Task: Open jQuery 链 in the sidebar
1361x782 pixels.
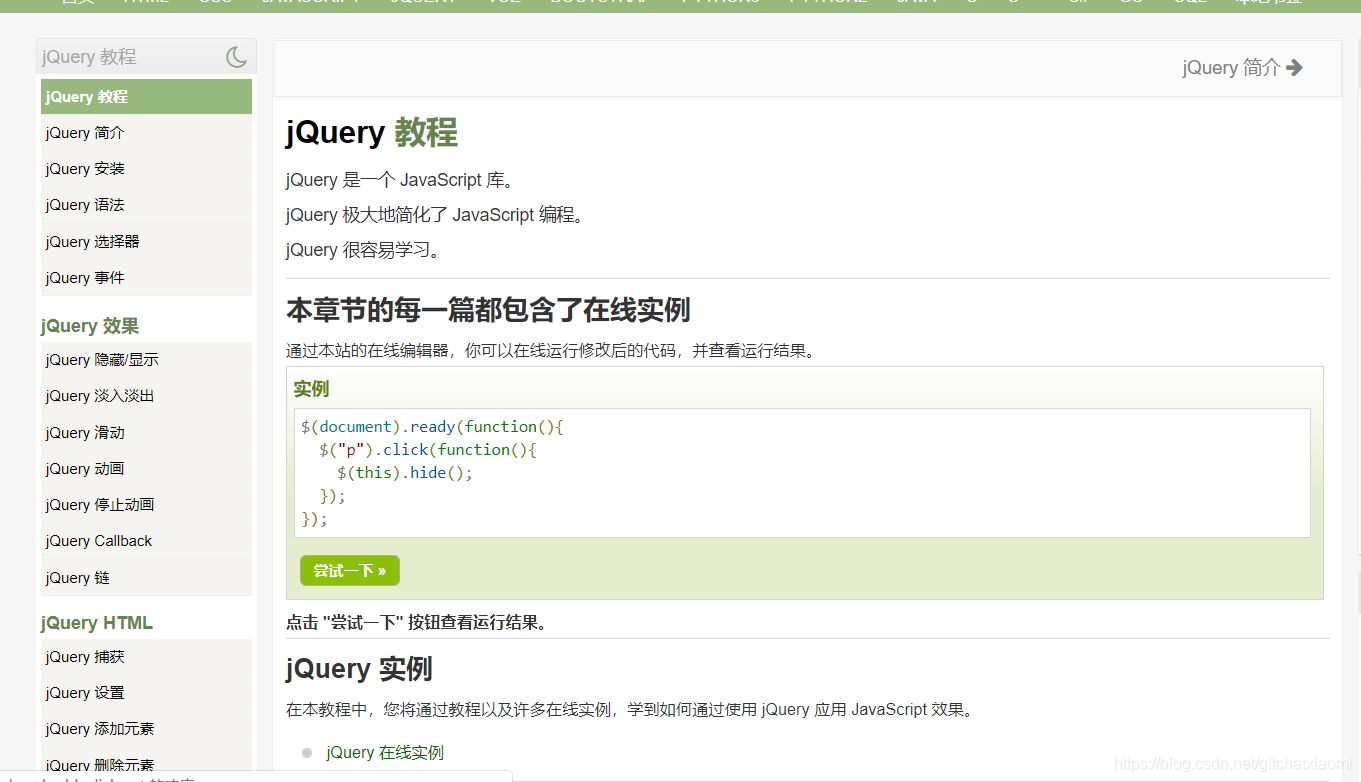Action: click(146, 578)
